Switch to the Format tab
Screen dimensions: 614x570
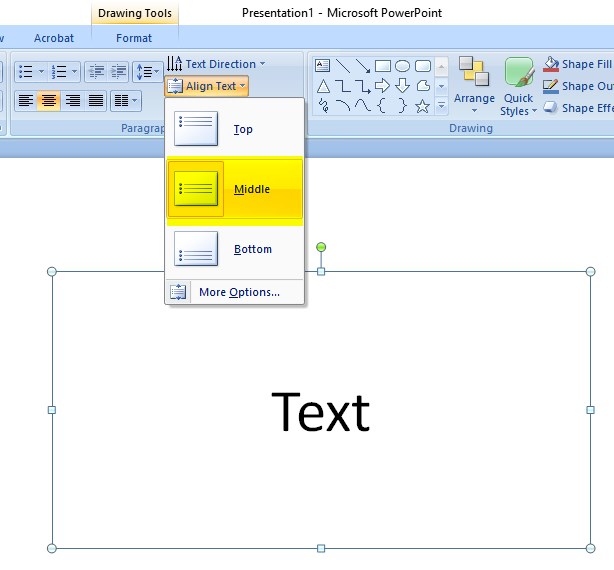tap(134, 38)
